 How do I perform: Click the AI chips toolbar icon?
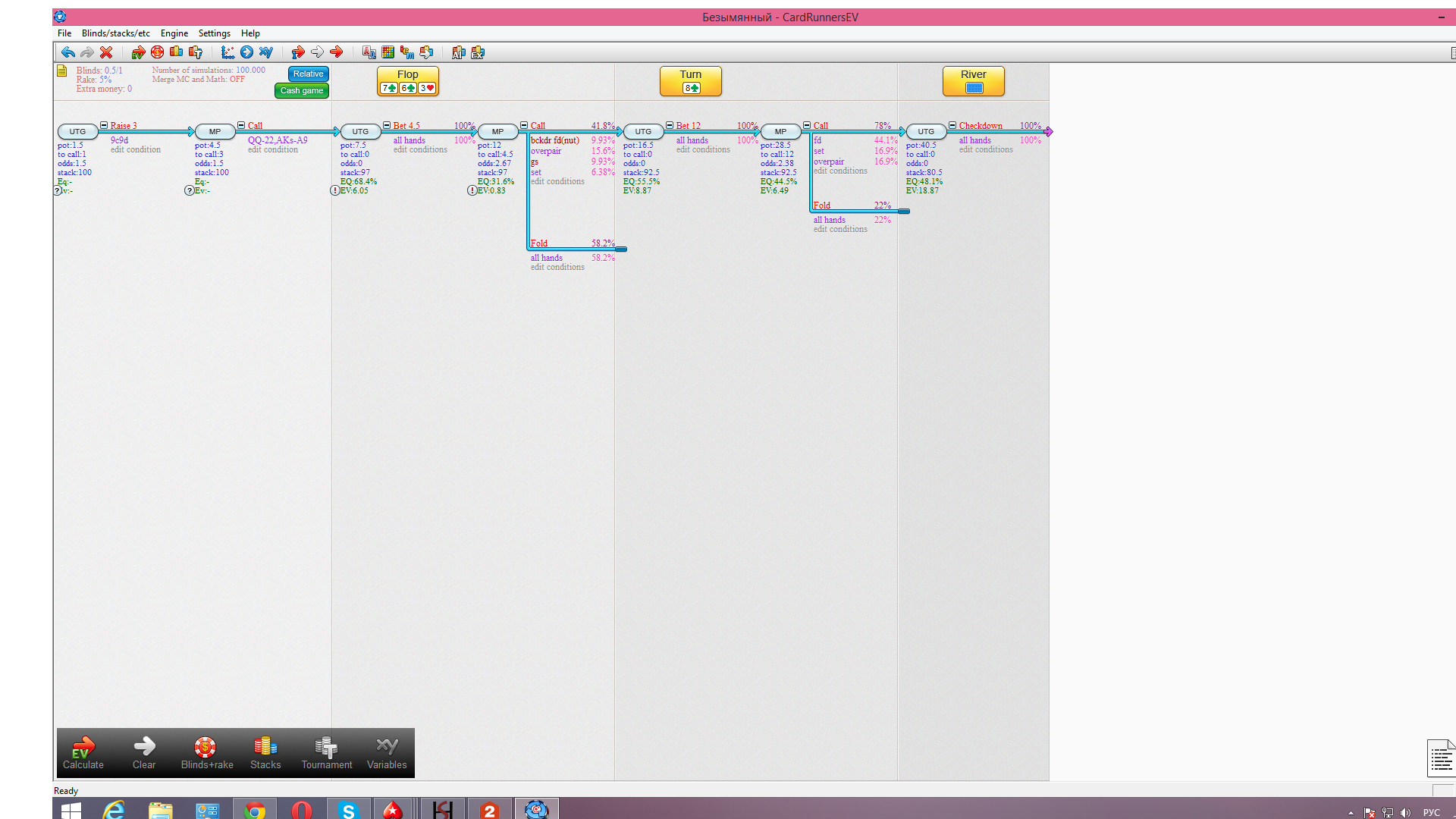458,52
